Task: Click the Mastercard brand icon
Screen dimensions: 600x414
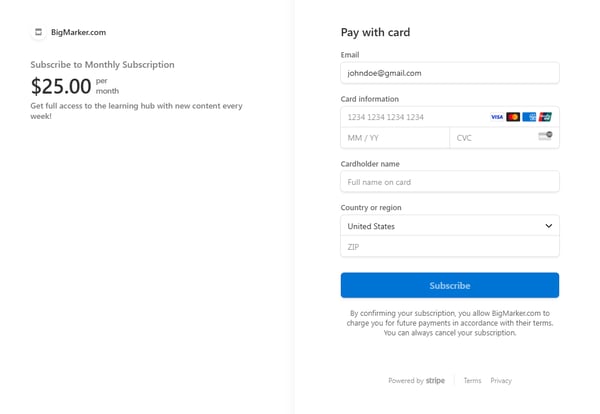Action: (513, 117)
